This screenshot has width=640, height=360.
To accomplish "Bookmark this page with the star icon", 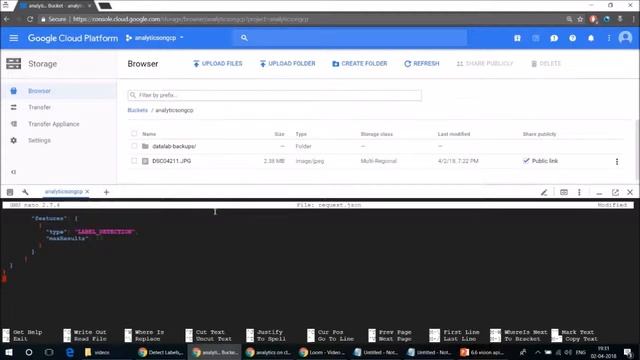I will (x=580, y=19).
